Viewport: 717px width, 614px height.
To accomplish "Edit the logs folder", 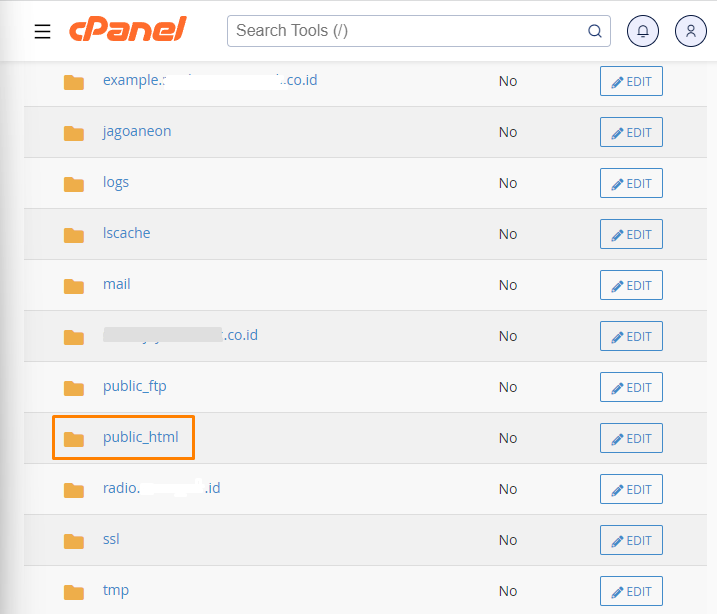I will (x=631, y=183).
